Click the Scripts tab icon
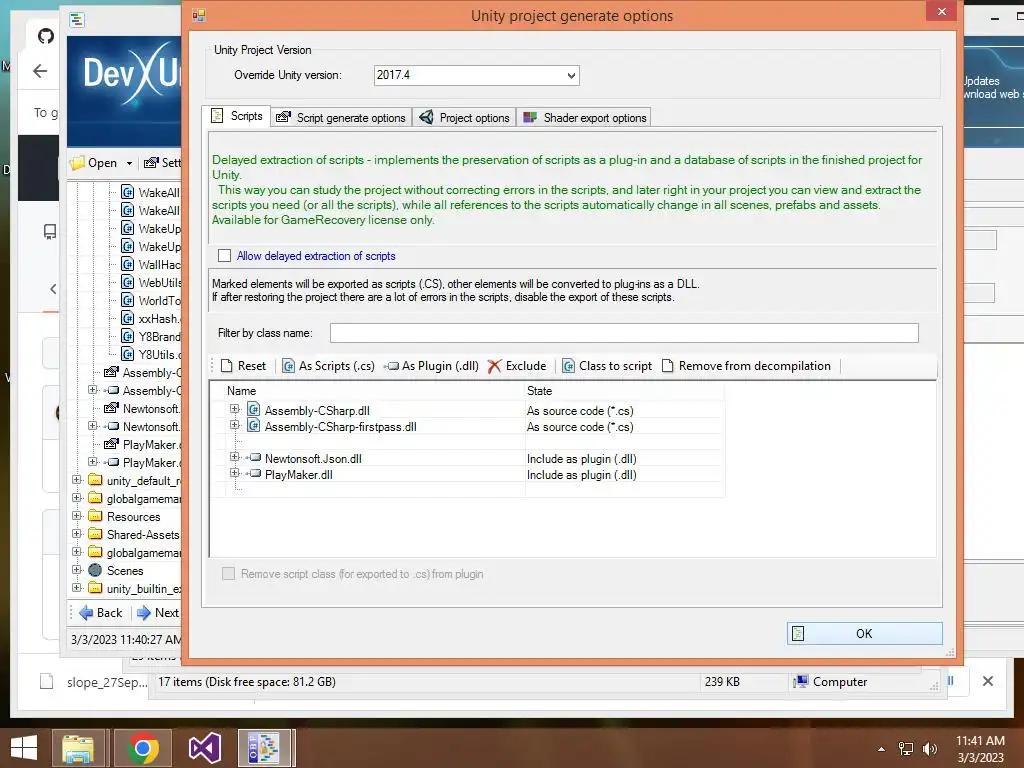This screenshot has width=1024, height=768. [217, 116]
